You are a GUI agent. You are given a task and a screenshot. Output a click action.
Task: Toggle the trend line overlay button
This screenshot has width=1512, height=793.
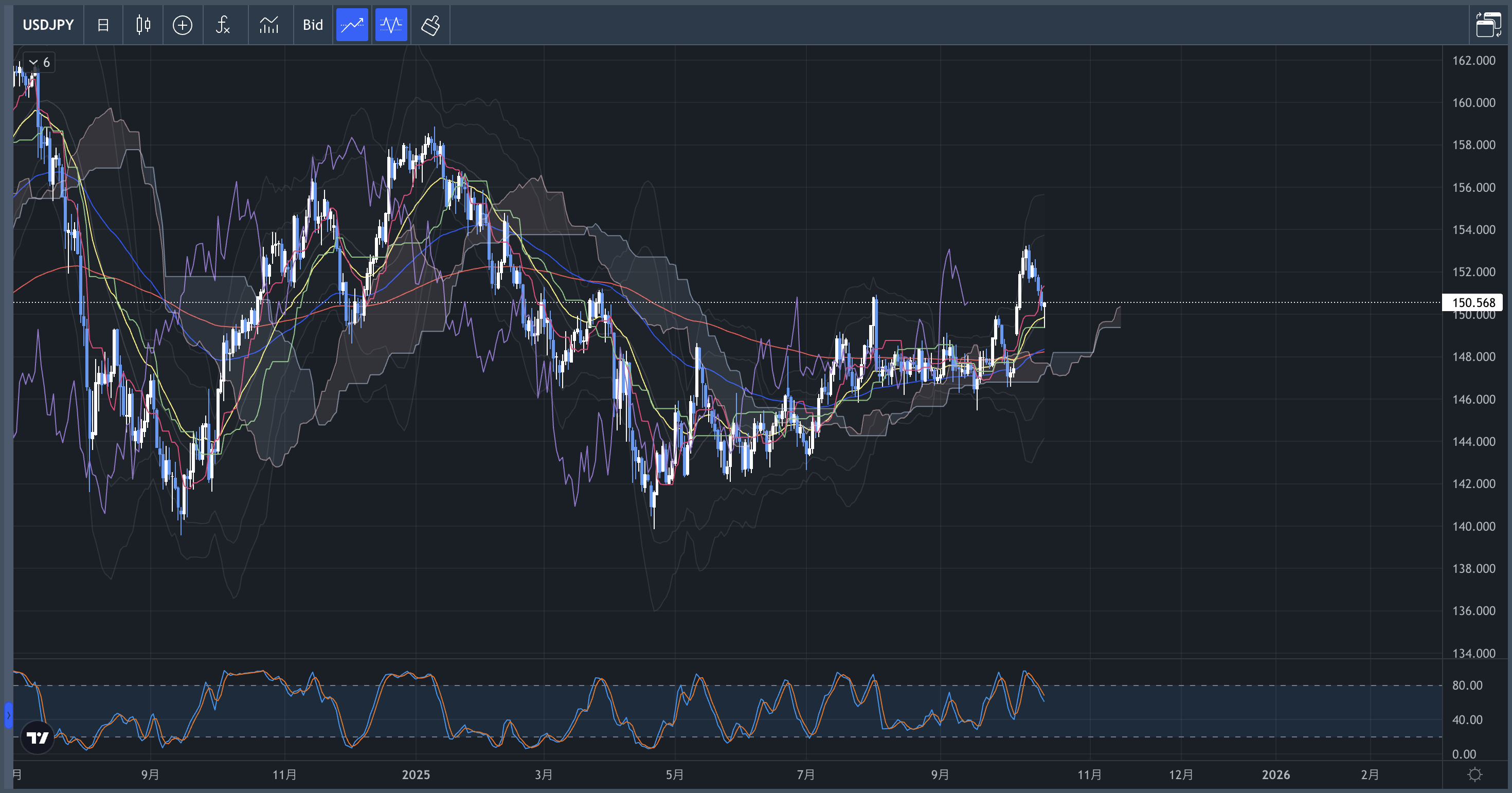(x=352, y=25)
